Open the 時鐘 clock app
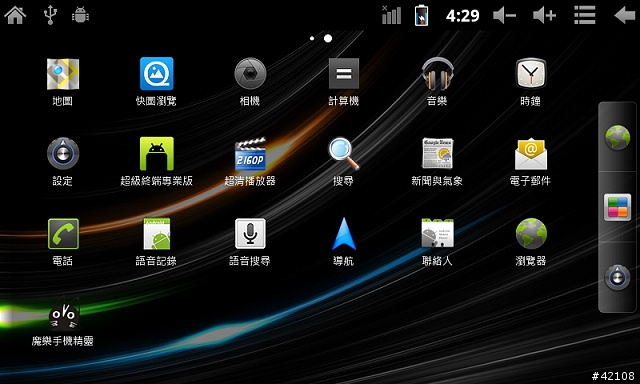This screenshot has width=640, height=384. (531, 74)
